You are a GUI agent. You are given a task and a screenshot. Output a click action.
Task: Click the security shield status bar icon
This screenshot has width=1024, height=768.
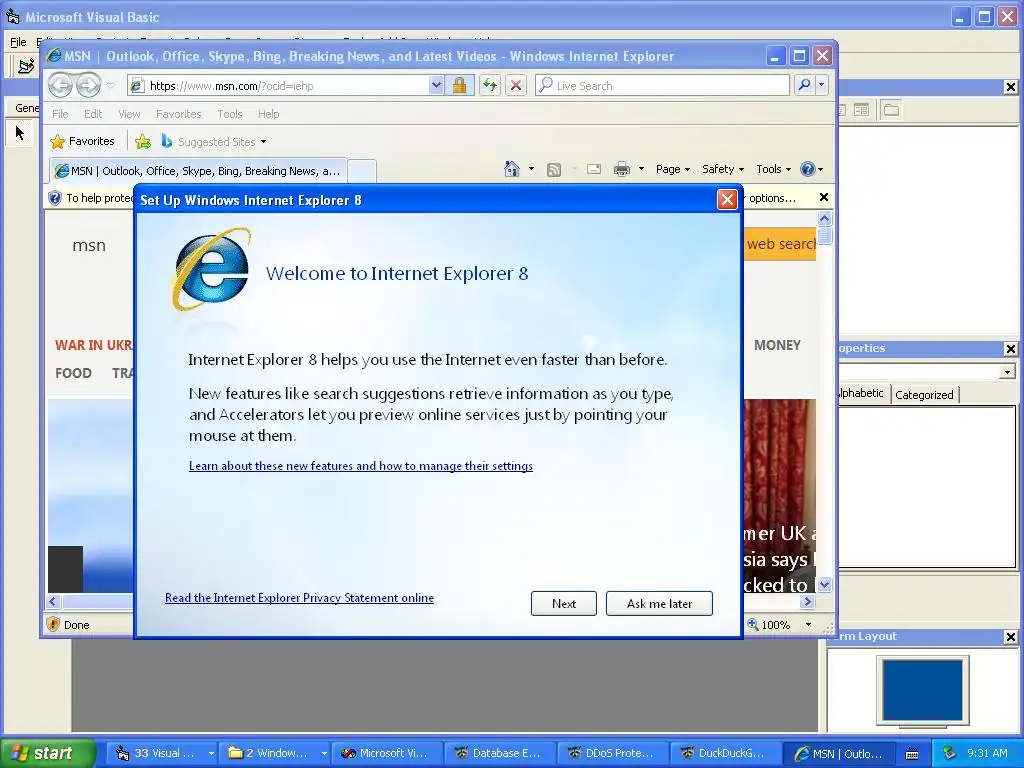[x=53, y=624]
